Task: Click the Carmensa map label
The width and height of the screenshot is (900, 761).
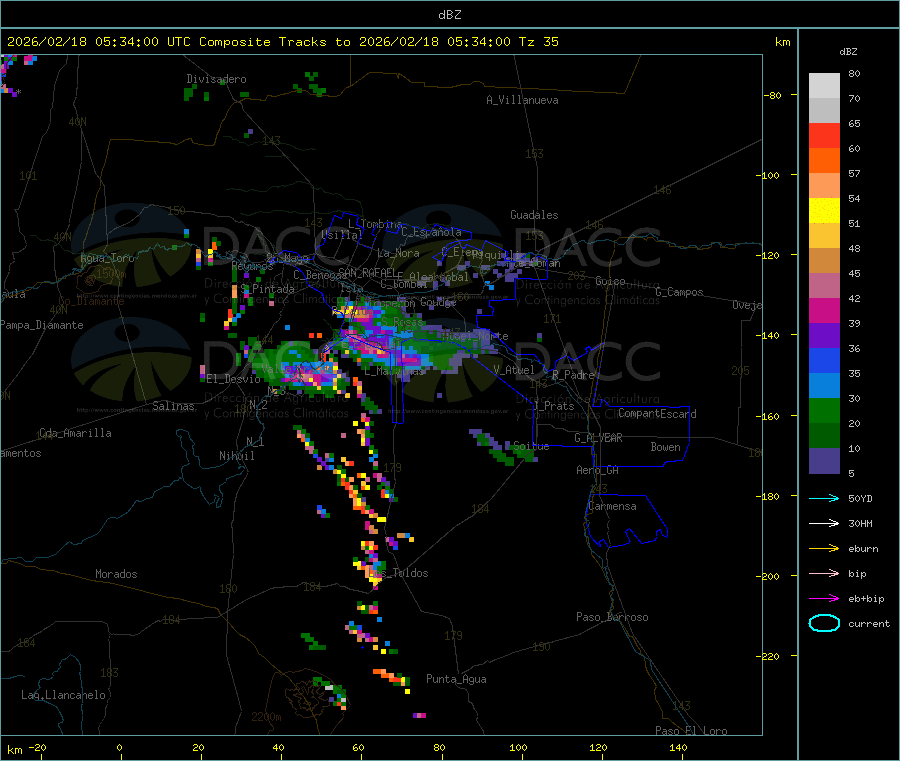Action: [612, 506]
